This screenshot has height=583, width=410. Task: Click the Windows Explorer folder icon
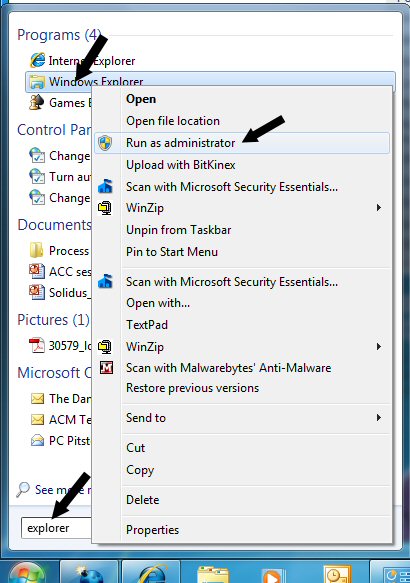[x=37, y=82]
